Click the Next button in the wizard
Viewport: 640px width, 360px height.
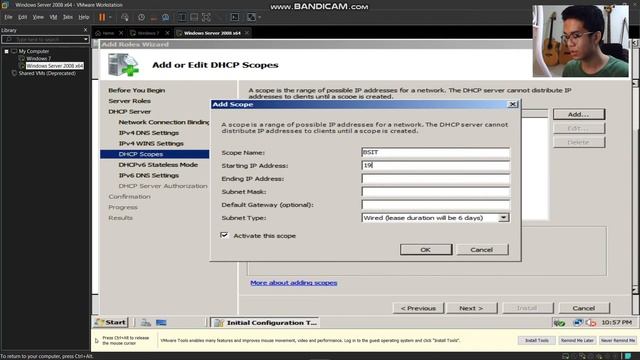pyautogui.click(x=471, y=308)
